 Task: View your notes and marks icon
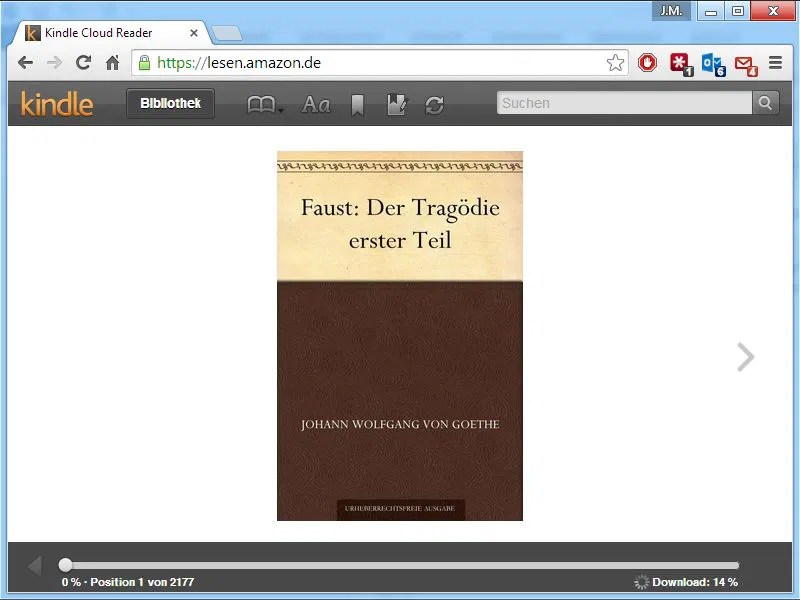point(396,104)
